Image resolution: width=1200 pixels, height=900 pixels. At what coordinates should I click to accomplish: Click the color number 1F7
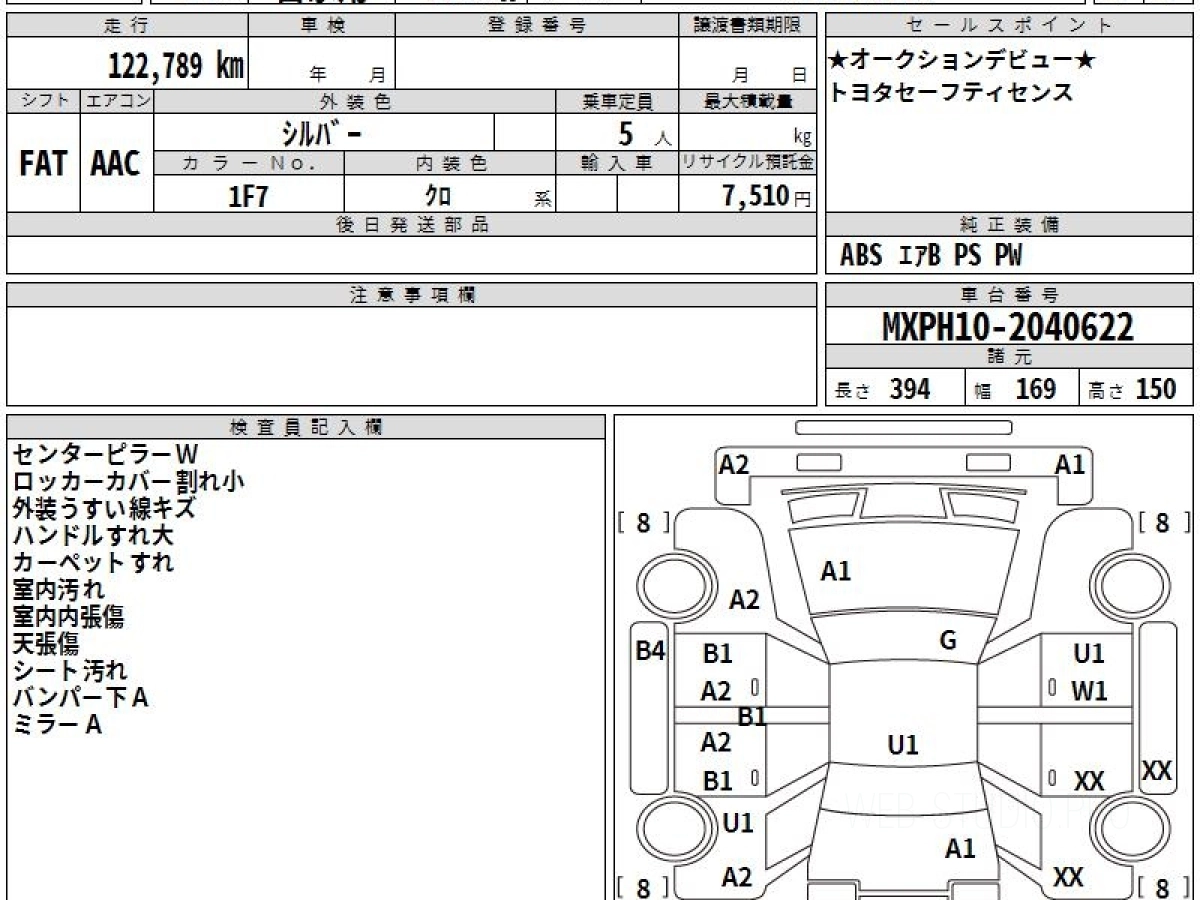tap(248, 196)
